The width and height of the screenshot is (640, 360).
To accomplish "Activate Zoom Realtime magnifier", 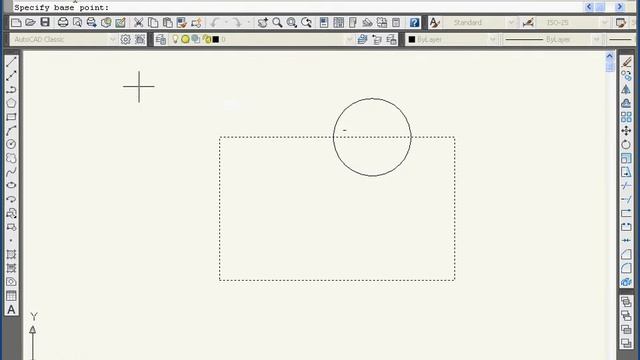I will (278, 22).
